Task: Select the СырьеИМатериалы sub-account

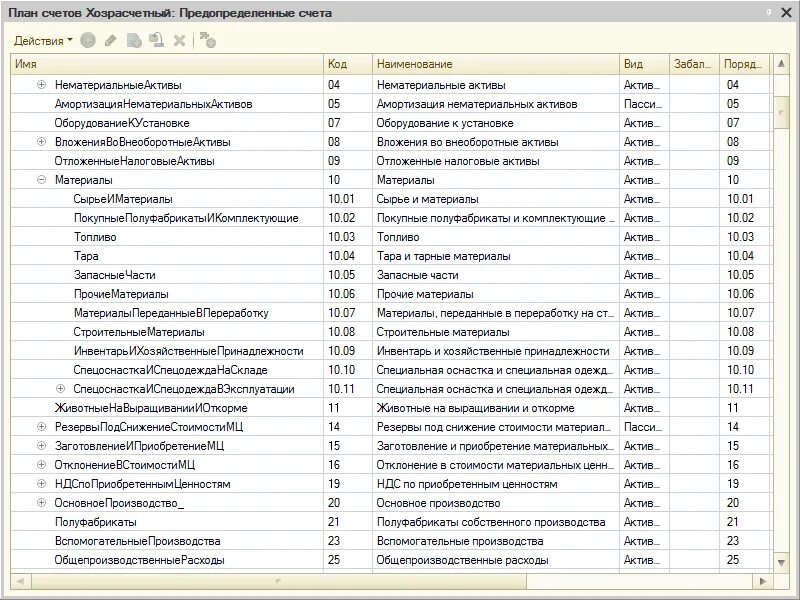Action: (x=390, y=199)
